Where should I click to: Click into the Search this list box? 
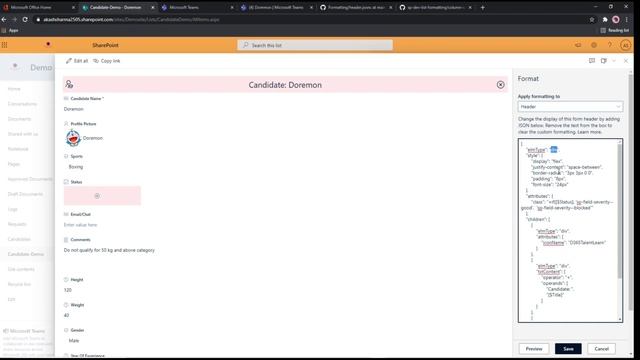click(x=315, y=45)
